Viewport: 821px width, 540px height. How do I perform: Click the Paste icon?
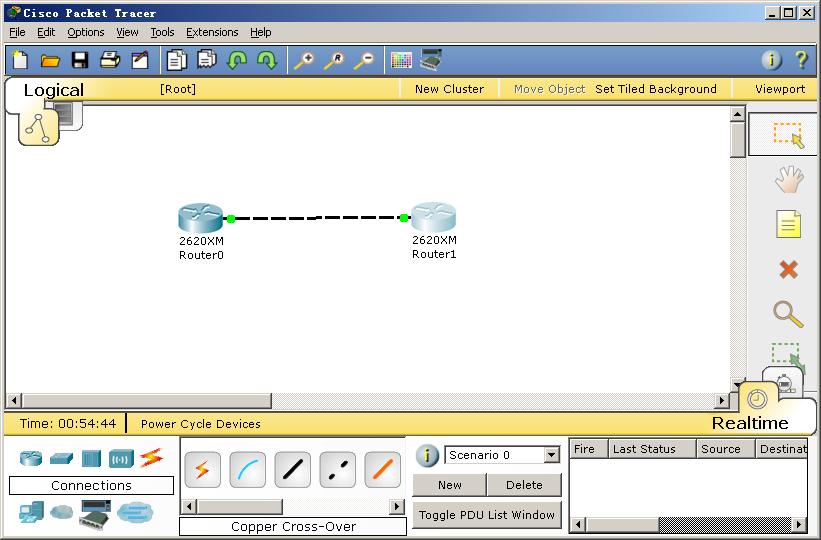click(207, 60)
